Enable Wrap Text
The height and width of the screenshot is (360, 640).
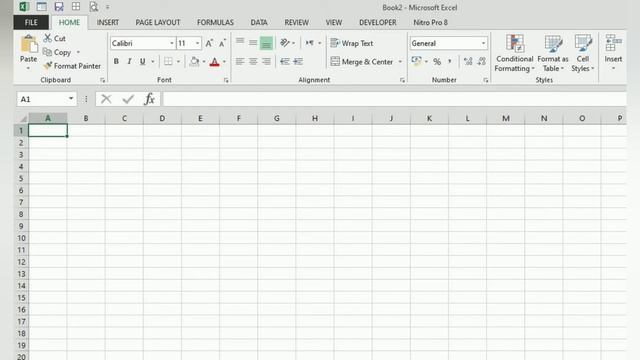tap(352, 43)
